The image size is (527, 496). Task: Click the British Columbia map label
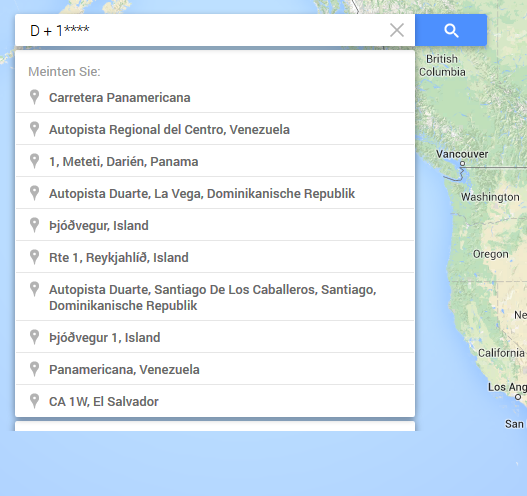[x=442, y=66]
